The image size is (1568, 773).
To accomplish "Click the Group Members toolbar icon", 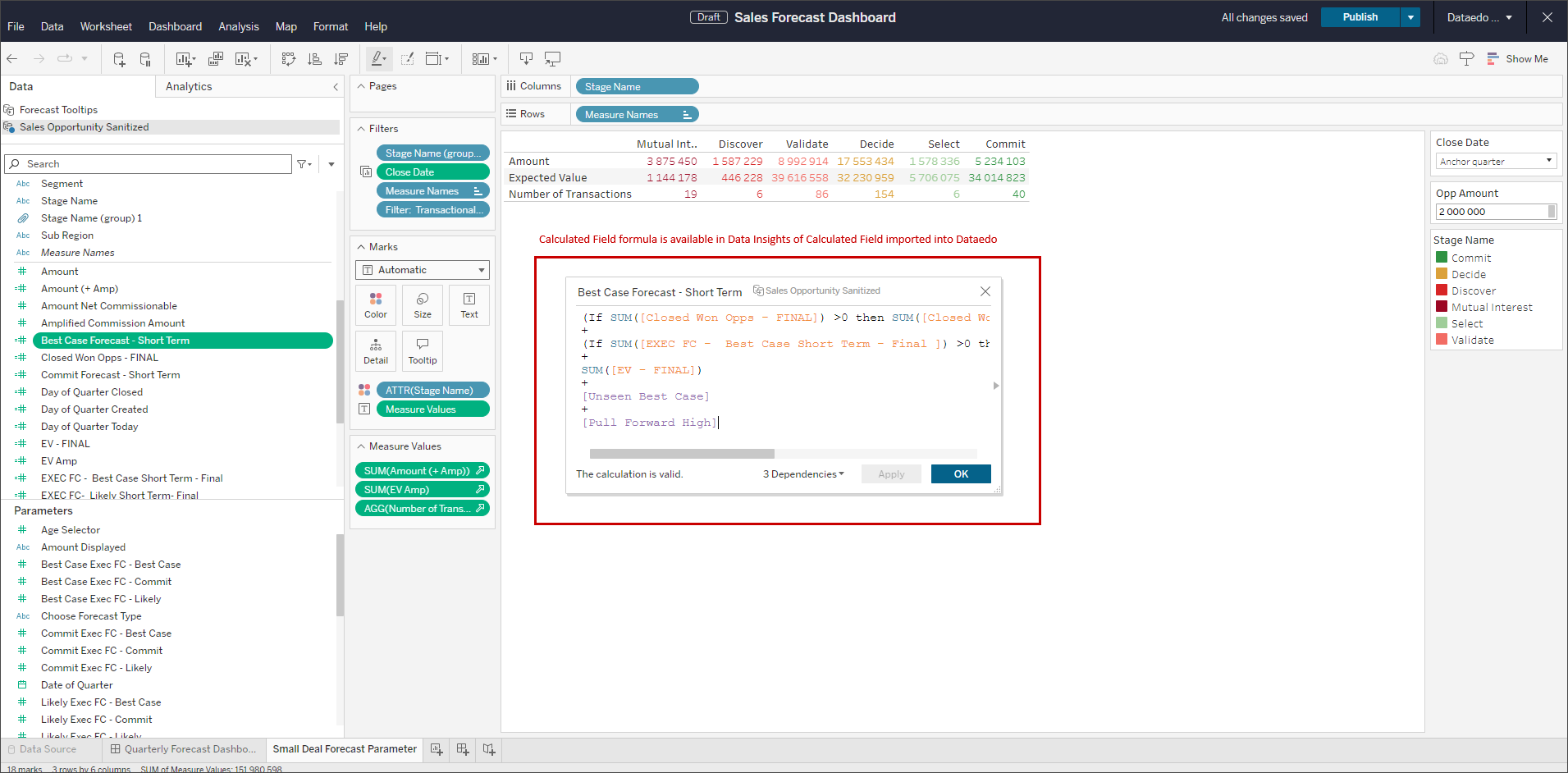I will [x=407, y=59].
